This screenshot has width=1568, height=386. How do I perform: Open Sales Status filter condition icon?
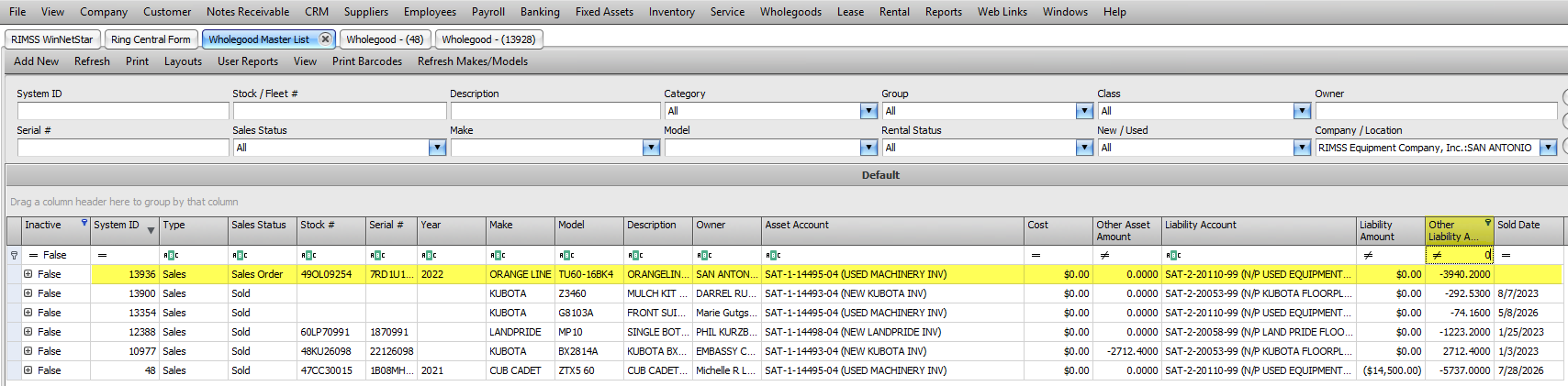tap(240, 256)
